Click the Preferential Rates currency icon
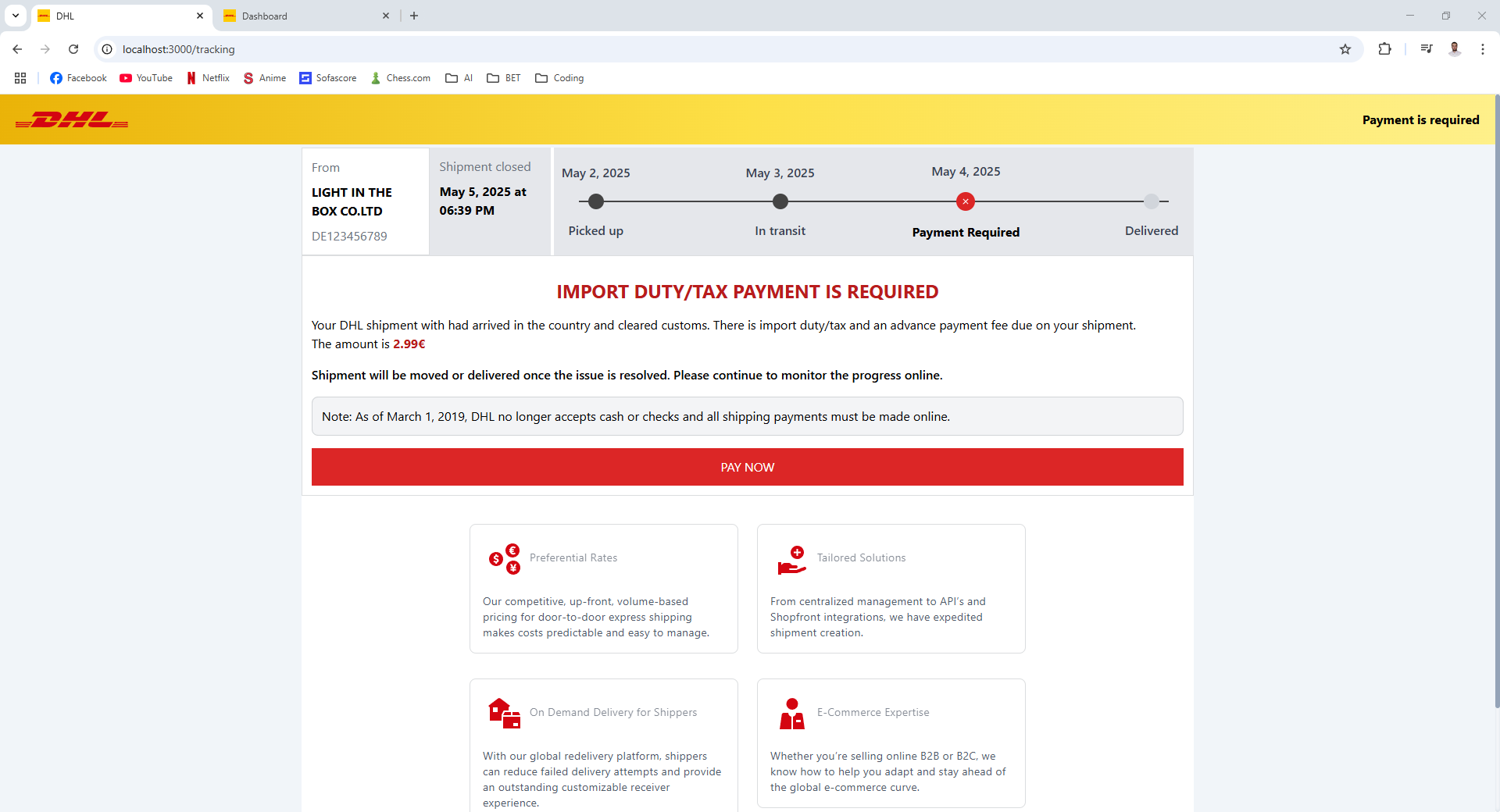This screenshot has height=812, width=1500. 504,558
